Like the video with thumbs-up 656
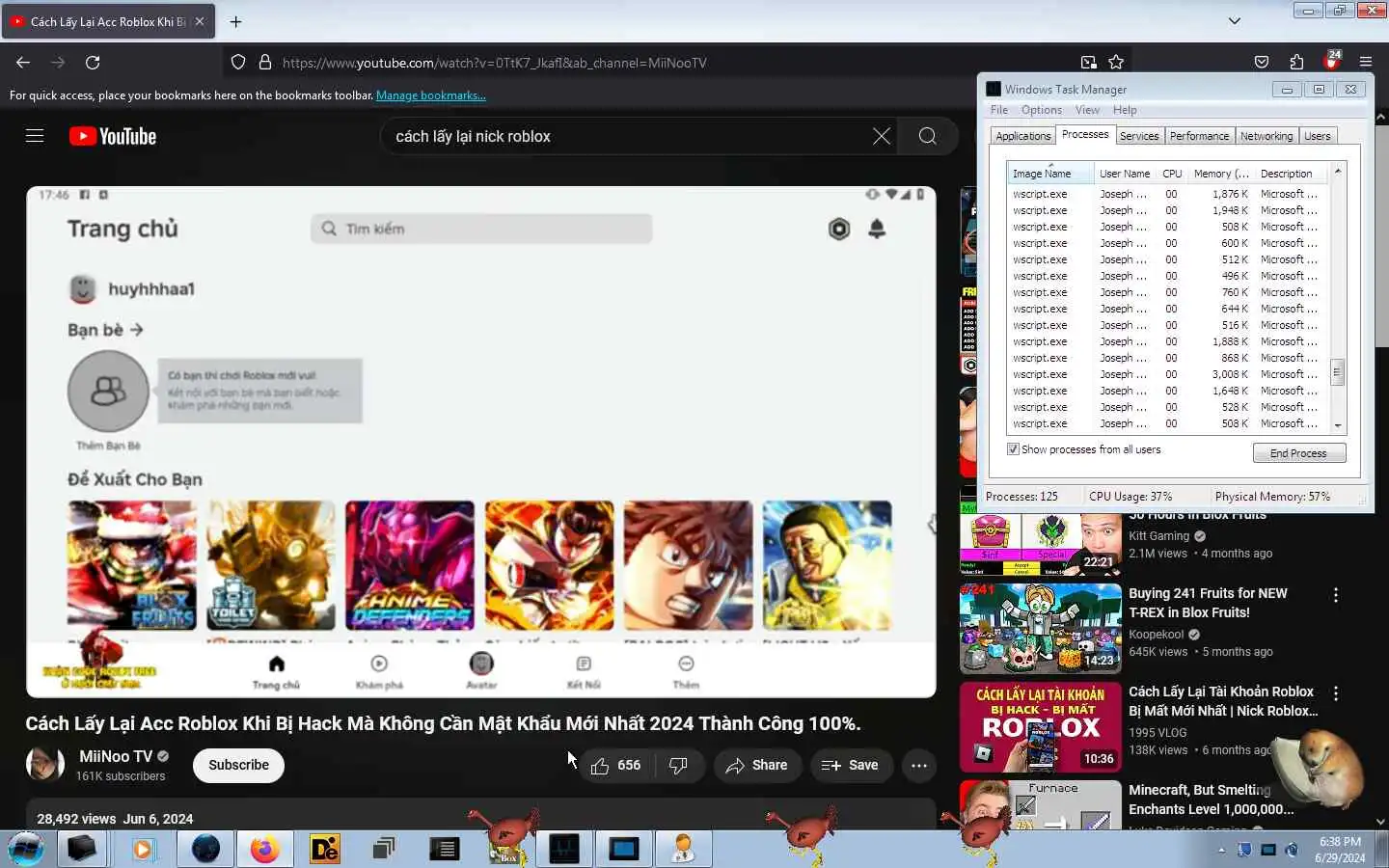The height and width of the screenshot is (868, 1389). point(615,765)
